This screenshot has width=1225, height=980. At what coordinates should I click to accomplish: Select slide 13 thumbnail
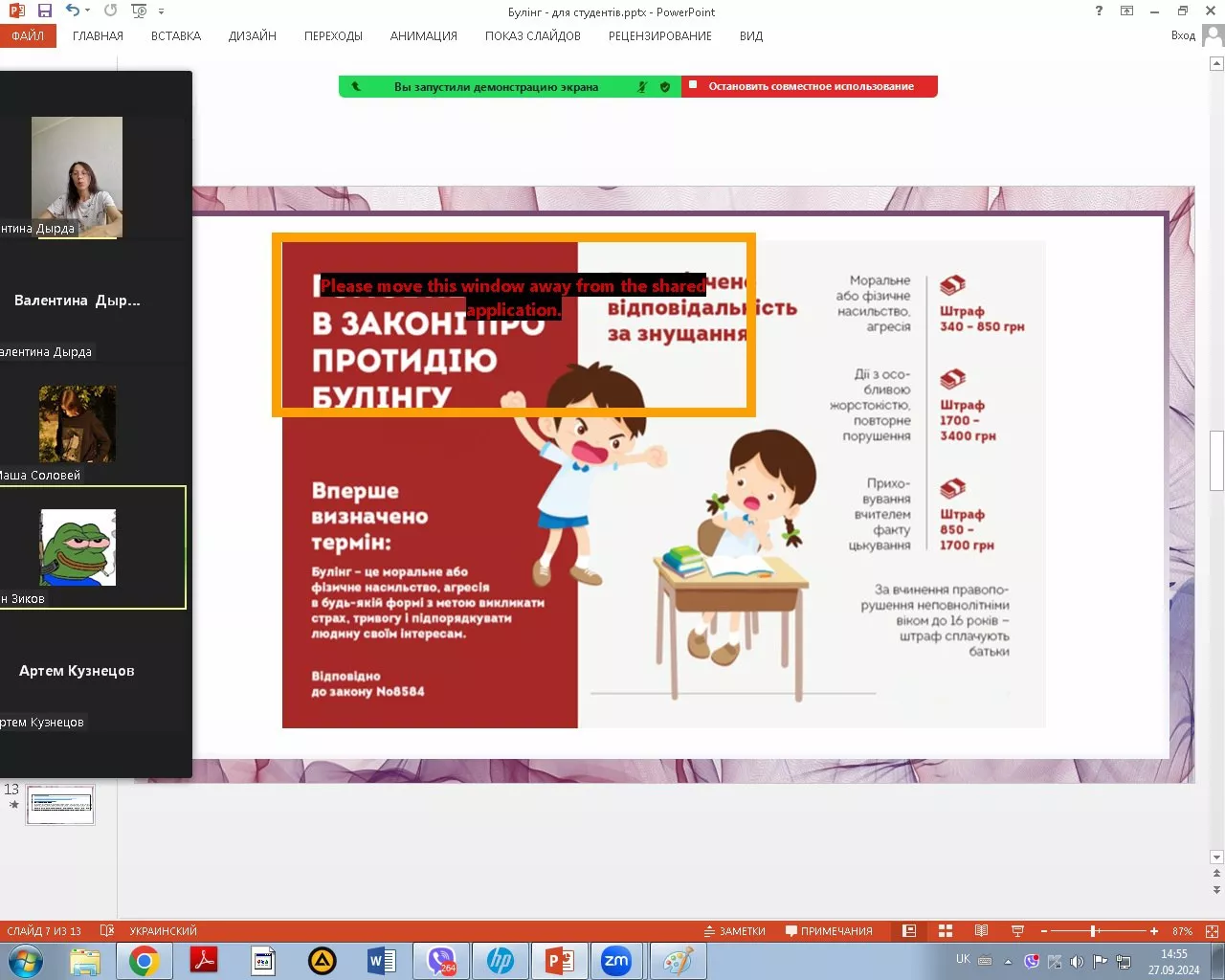coord(60,805)
